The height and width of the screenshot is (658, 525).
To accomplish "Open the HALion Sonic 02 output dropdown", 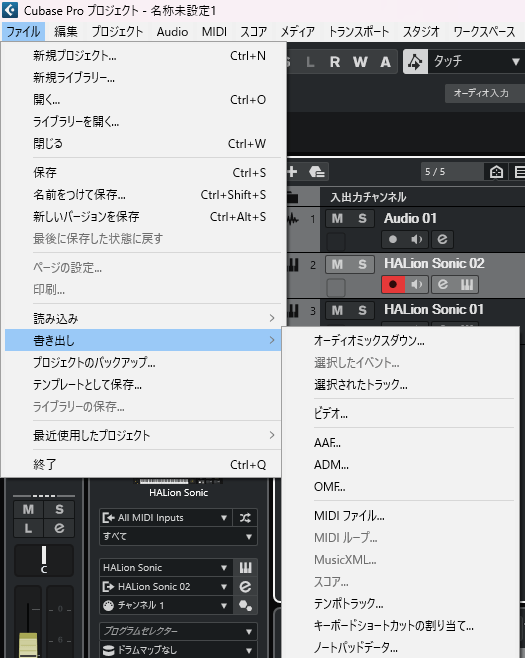I will click(166, 587).
